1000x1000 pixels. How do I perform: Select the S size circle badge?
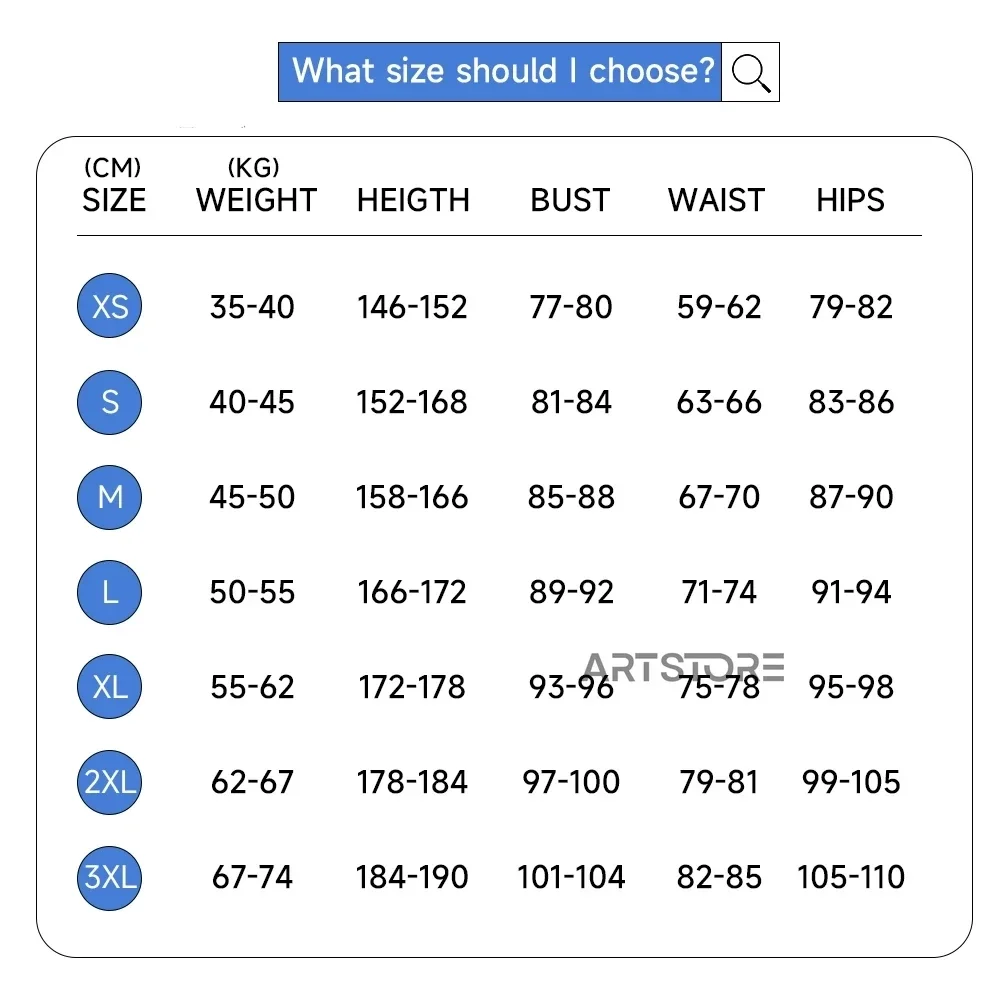point(110,402)
